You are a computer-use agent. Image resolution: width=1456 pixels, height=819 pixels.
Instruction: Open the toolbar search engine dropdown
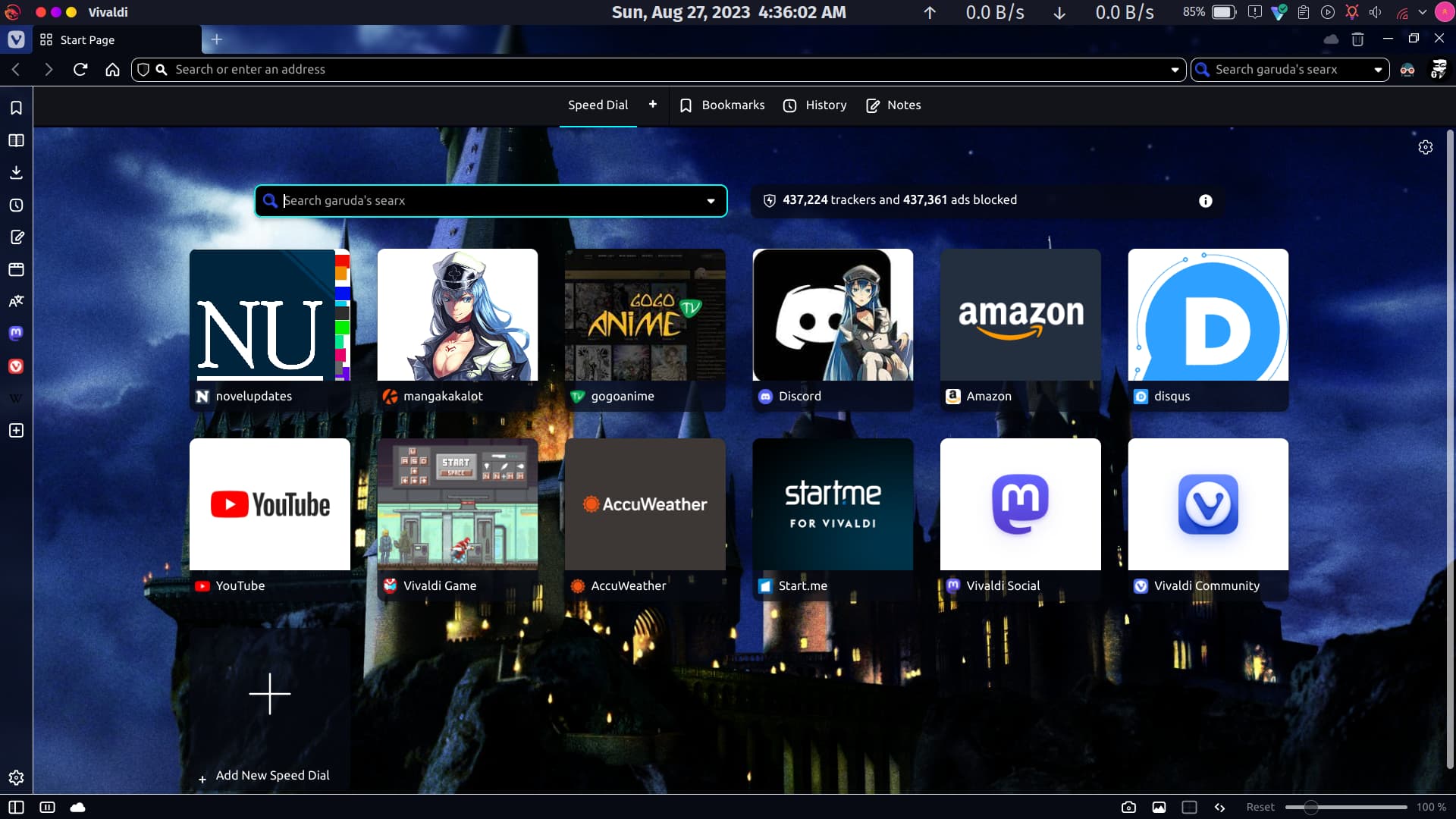(1378, 70)
